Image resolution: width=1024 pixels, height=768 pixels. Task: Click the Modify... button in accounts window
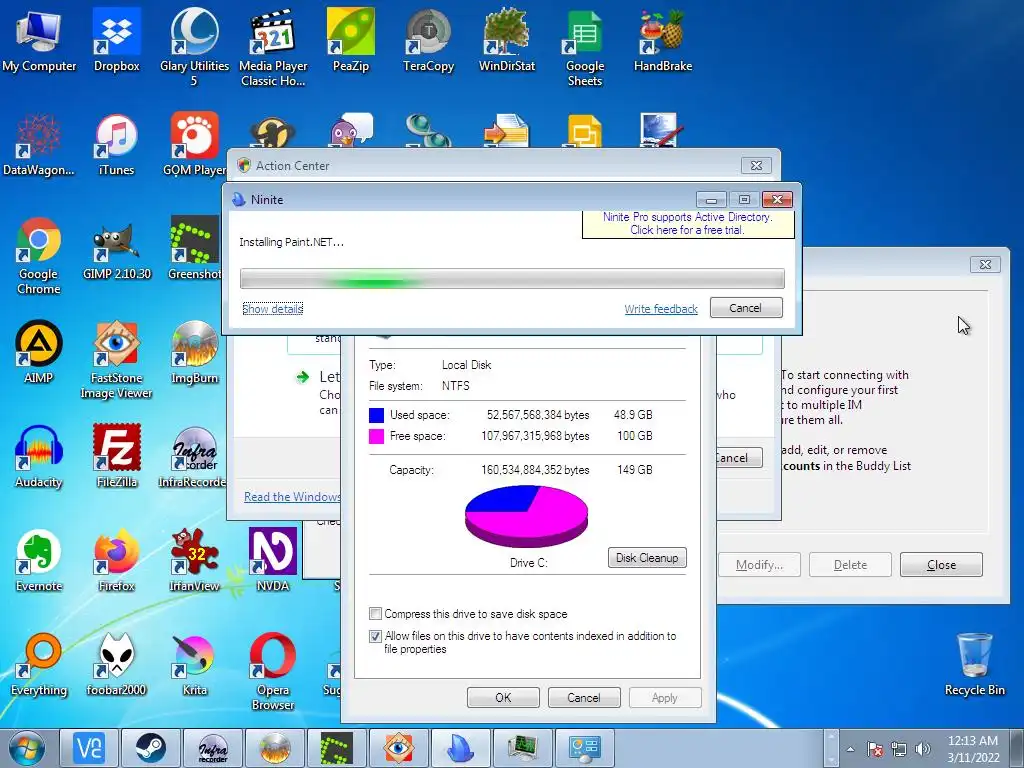point(760,565)
